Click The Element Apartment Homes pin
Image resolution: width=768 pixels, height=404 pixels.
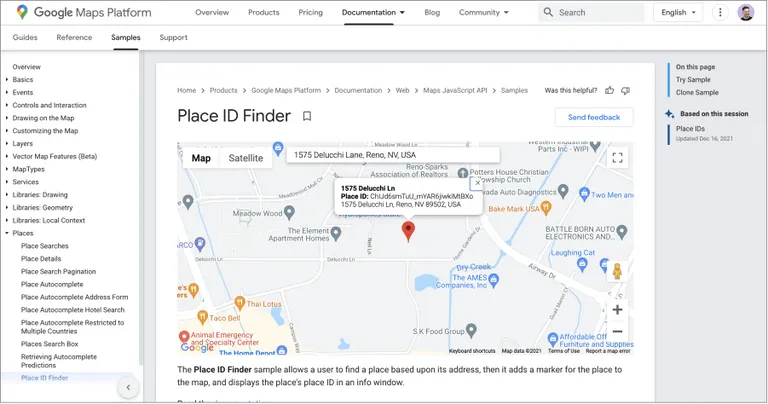coord(336,234)
